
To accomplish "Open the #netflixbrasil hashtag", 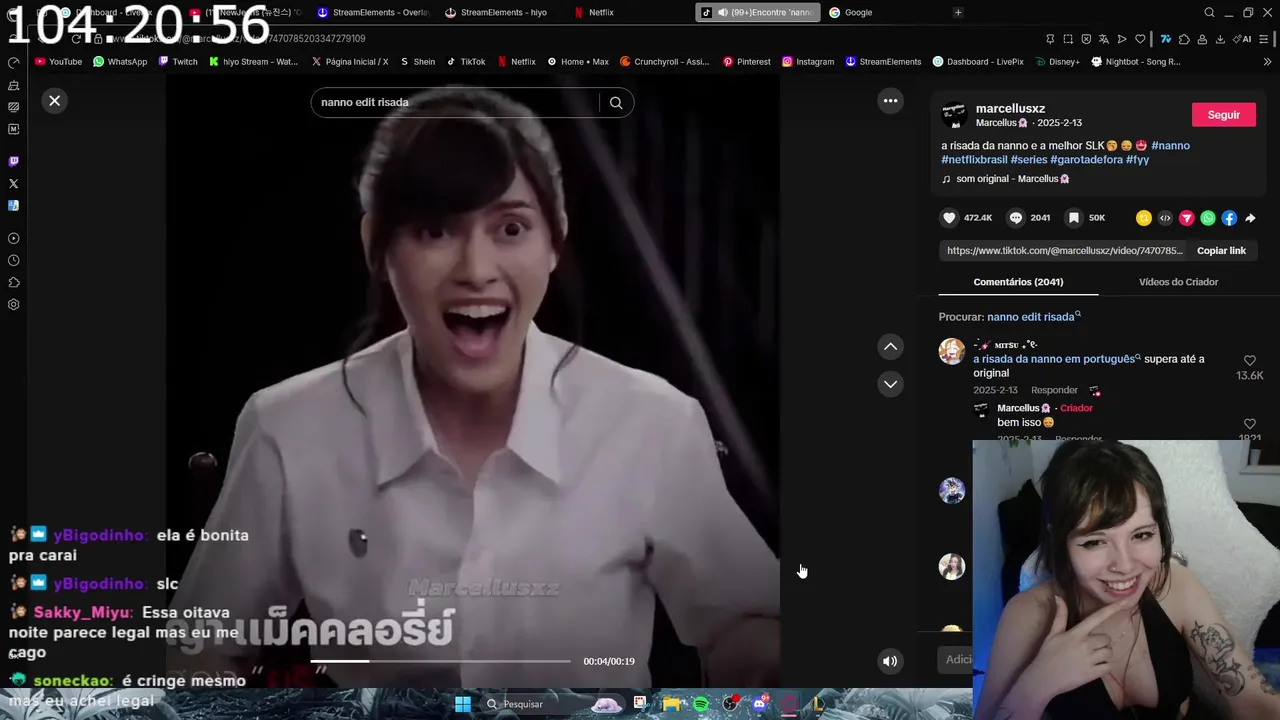I will 974,160.
